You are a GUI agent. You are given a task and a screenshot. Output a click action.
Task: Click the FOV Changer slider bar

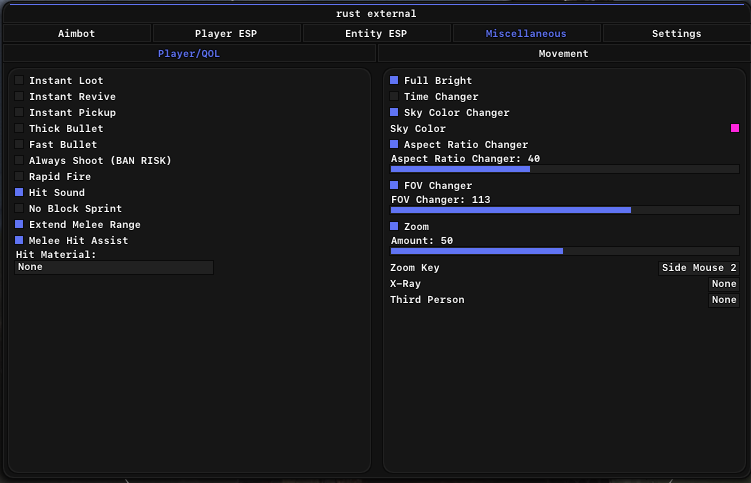565,210
